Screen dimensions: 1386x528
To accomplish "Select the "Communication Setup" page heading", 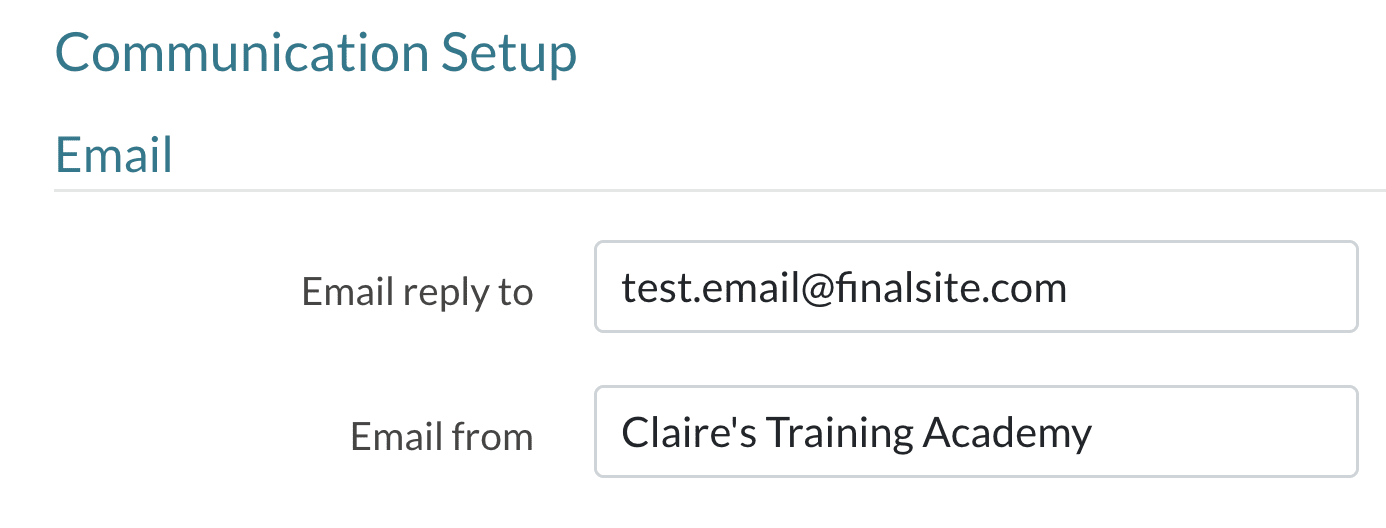I will [315, 52].
